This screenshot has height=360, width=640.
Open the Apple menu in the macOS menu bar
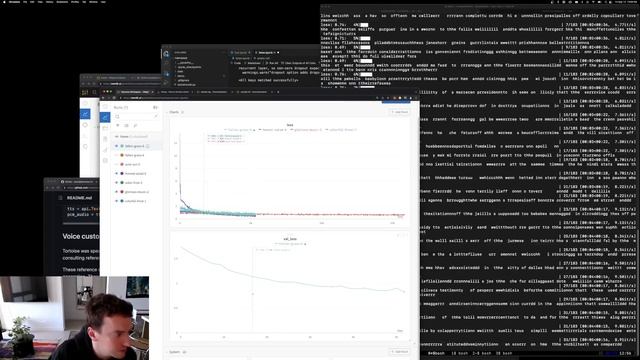4,2
